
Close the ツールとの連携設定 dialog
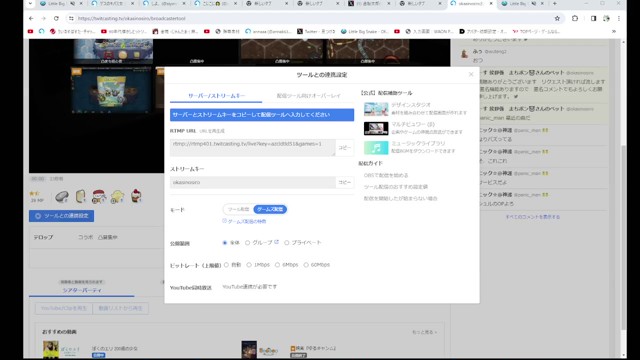(471, 74)
